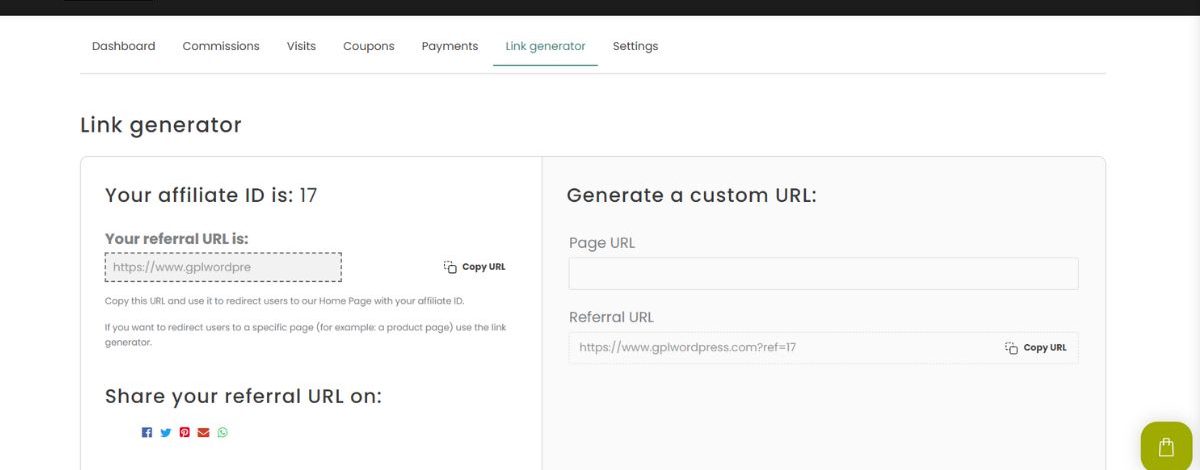The height and width of the screenshot is (470, 1200).
Task: Select the dashed referral URL box
Action: coord(223,267)
